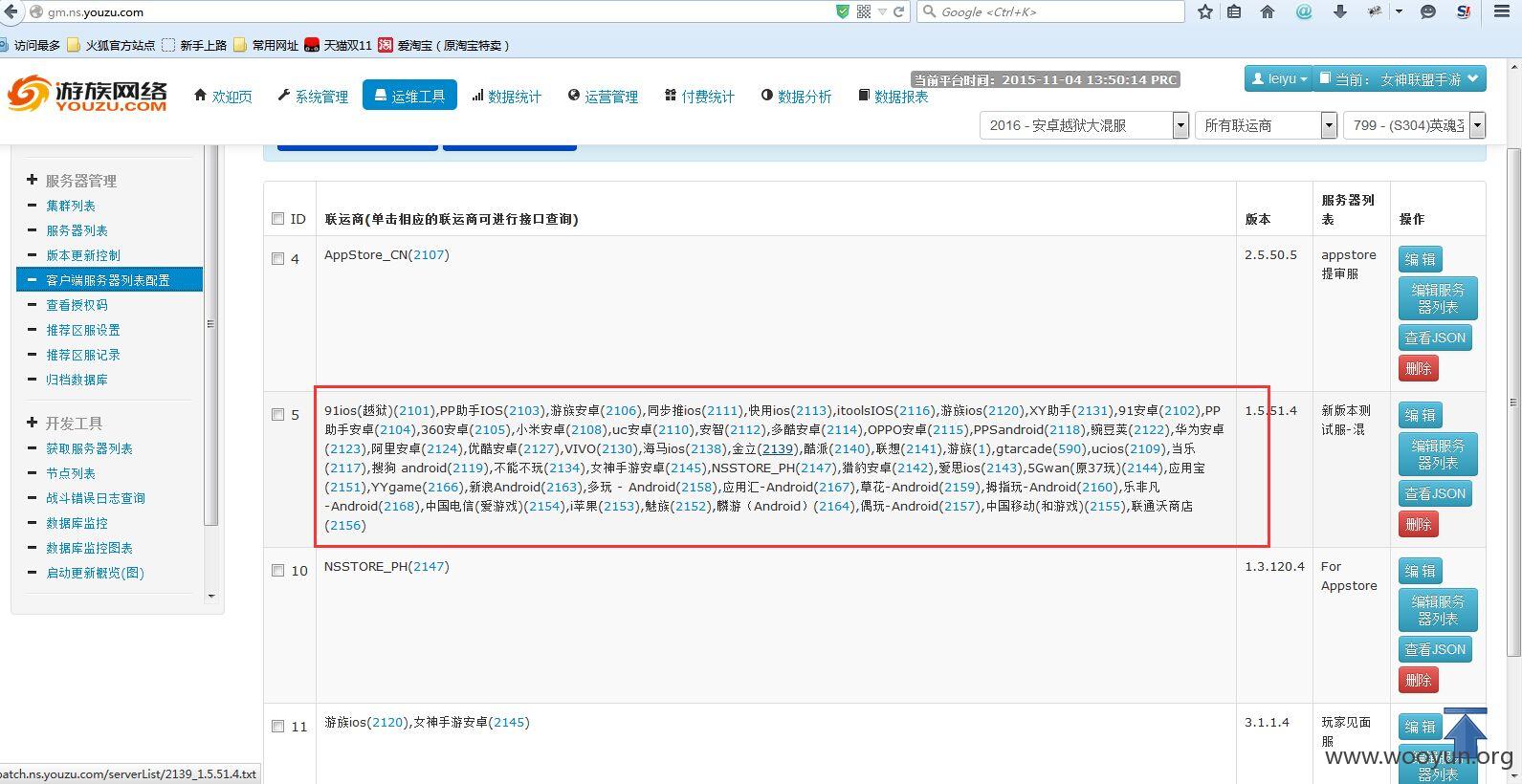Click 编辑服务器列表 for row ID 4
The image size is (1522, 784).
(x=1438, y=298)
